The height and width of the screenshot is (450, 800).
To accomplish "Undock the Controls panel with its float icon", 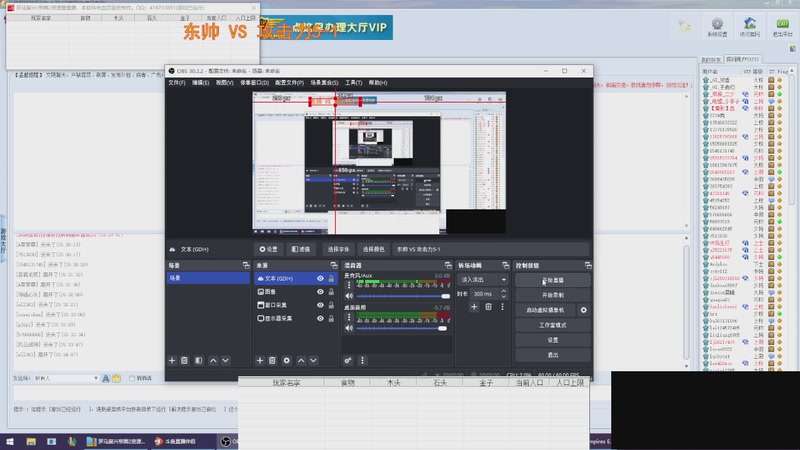I will point(588,265).
